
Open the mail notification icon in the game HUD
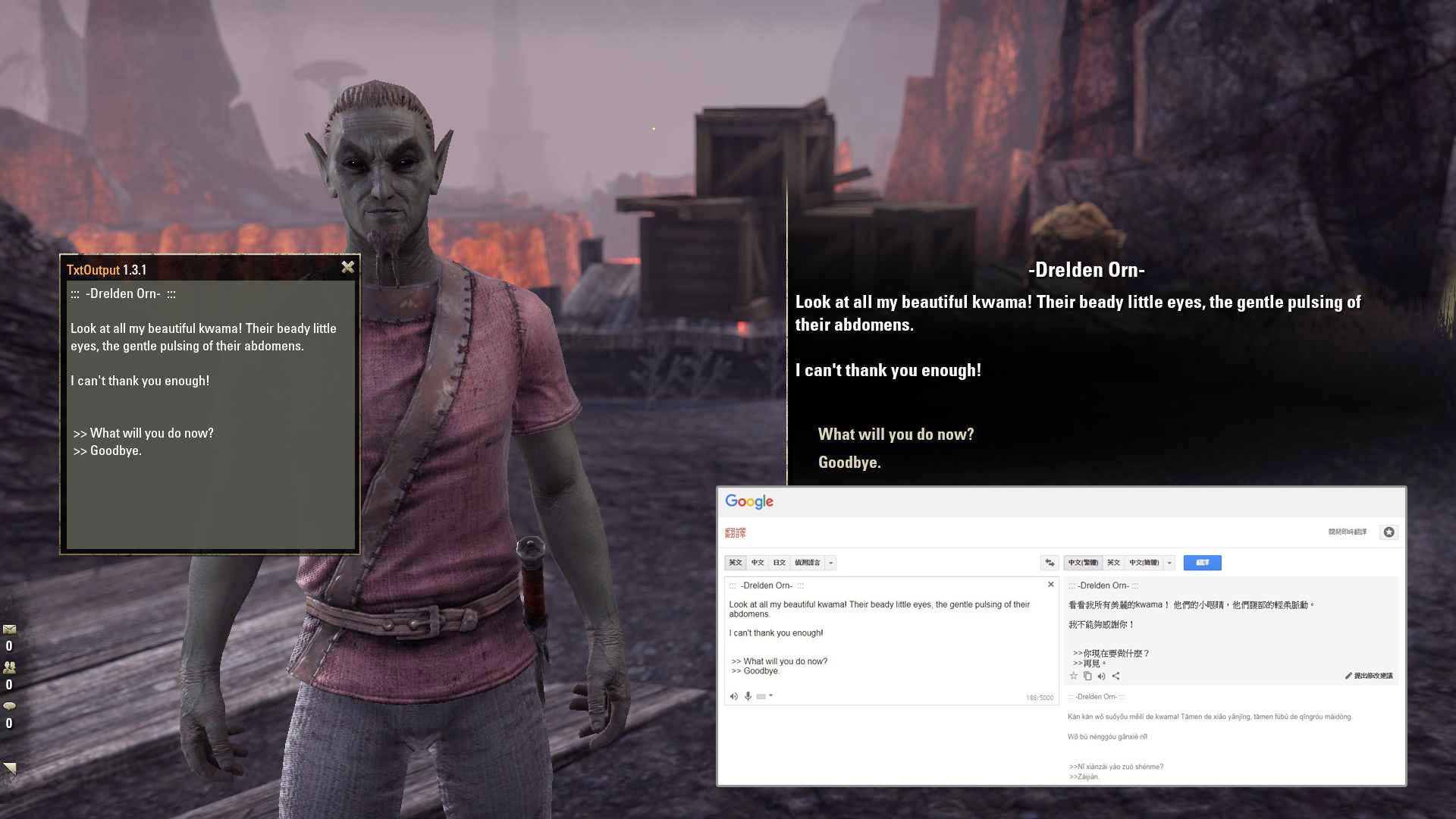click(9, 629)
